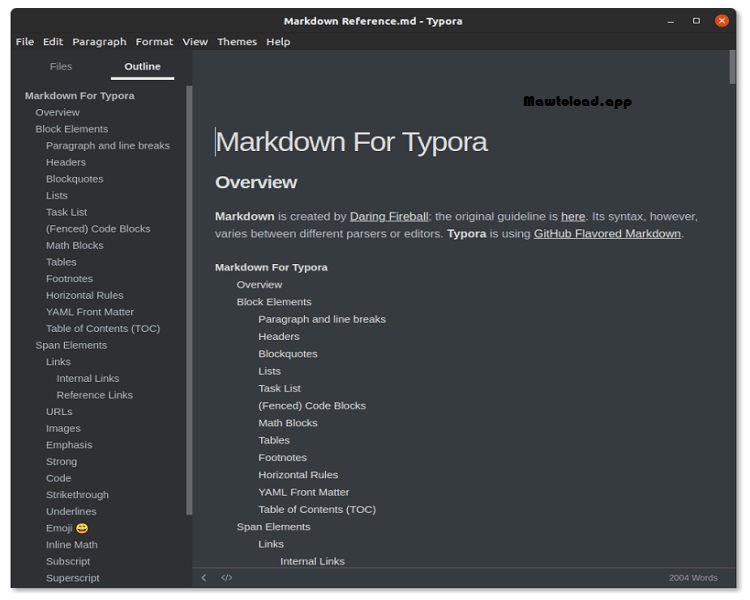Select Code in the outline sidebar
The image size is (750, 600).
(58, 478)
